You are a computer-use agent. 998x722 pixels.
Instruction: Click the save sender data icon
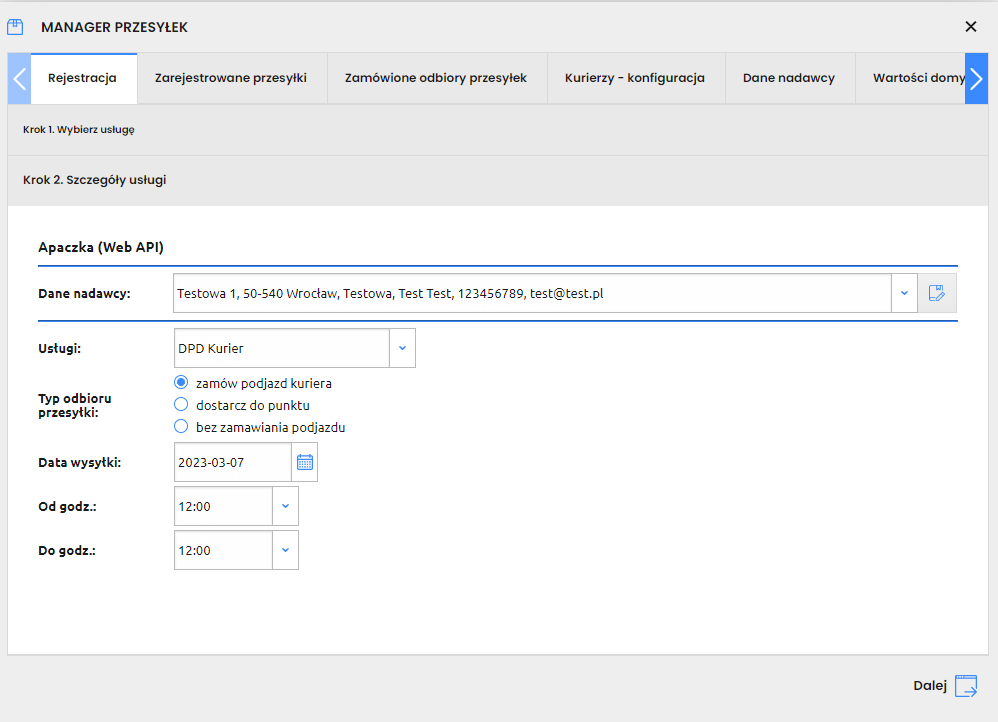pyautogui.click(x=937, y=293)
